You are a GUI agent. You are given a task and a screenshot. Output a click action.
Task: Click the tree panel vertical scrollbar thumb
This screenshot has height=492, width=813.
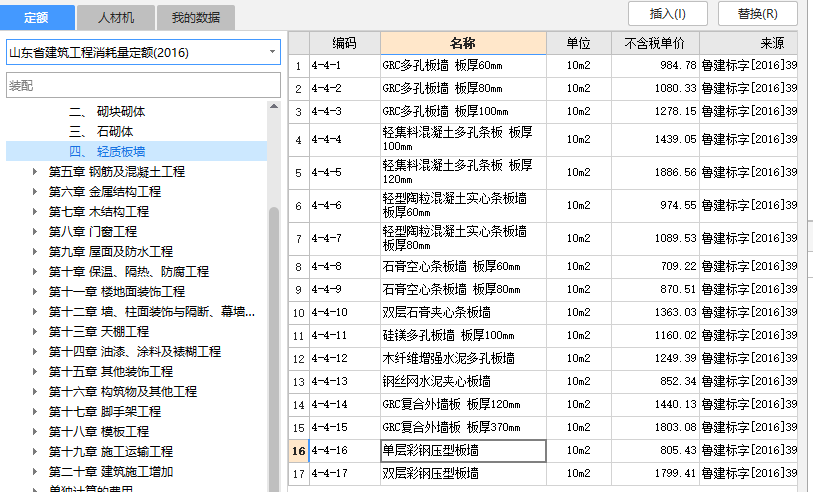274,348
